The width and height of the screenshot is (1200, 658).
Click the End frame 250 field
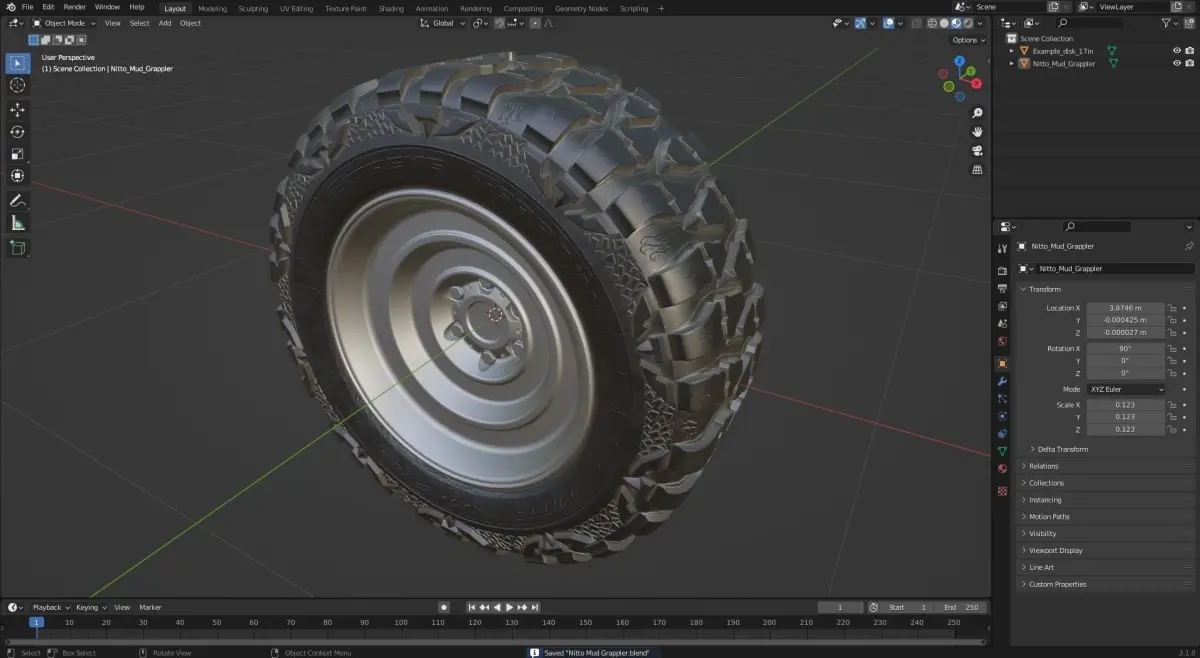962,607
